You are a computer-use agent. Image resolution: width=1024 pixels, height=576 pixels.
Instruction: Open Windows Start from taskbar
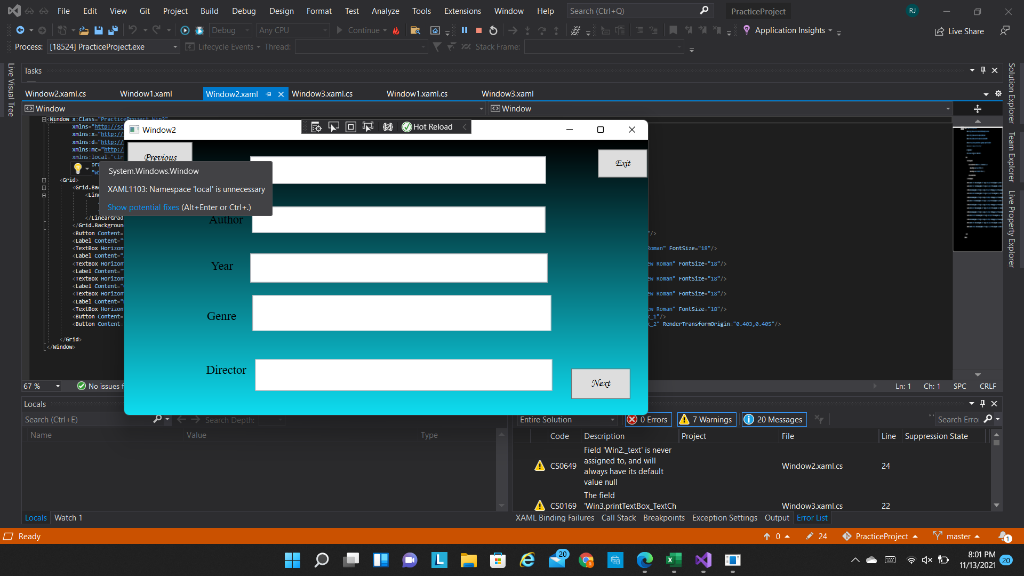coord(293,560)
